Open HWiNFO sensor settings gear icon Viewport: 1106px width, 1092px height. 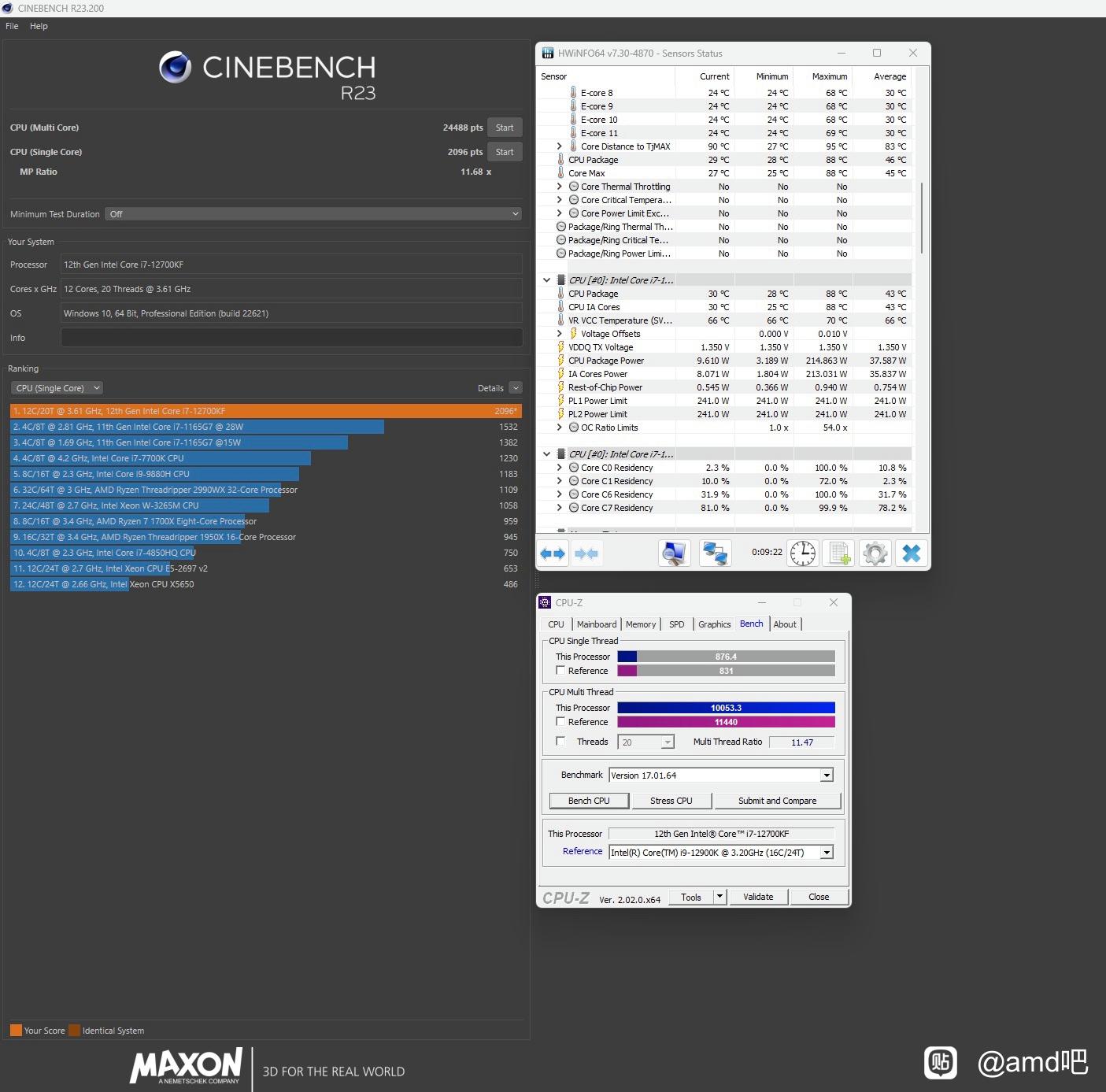[875, 553]
